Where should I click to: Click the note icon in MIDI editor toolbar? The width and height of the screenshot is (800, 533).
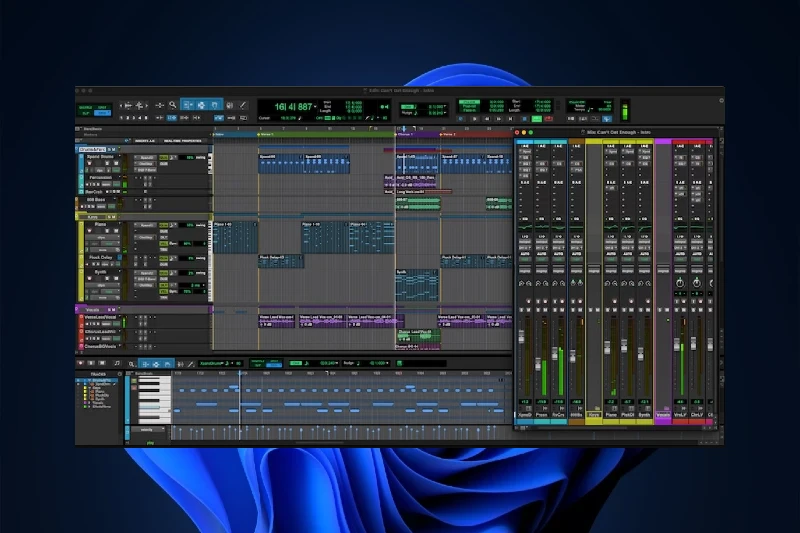(117, 363)
